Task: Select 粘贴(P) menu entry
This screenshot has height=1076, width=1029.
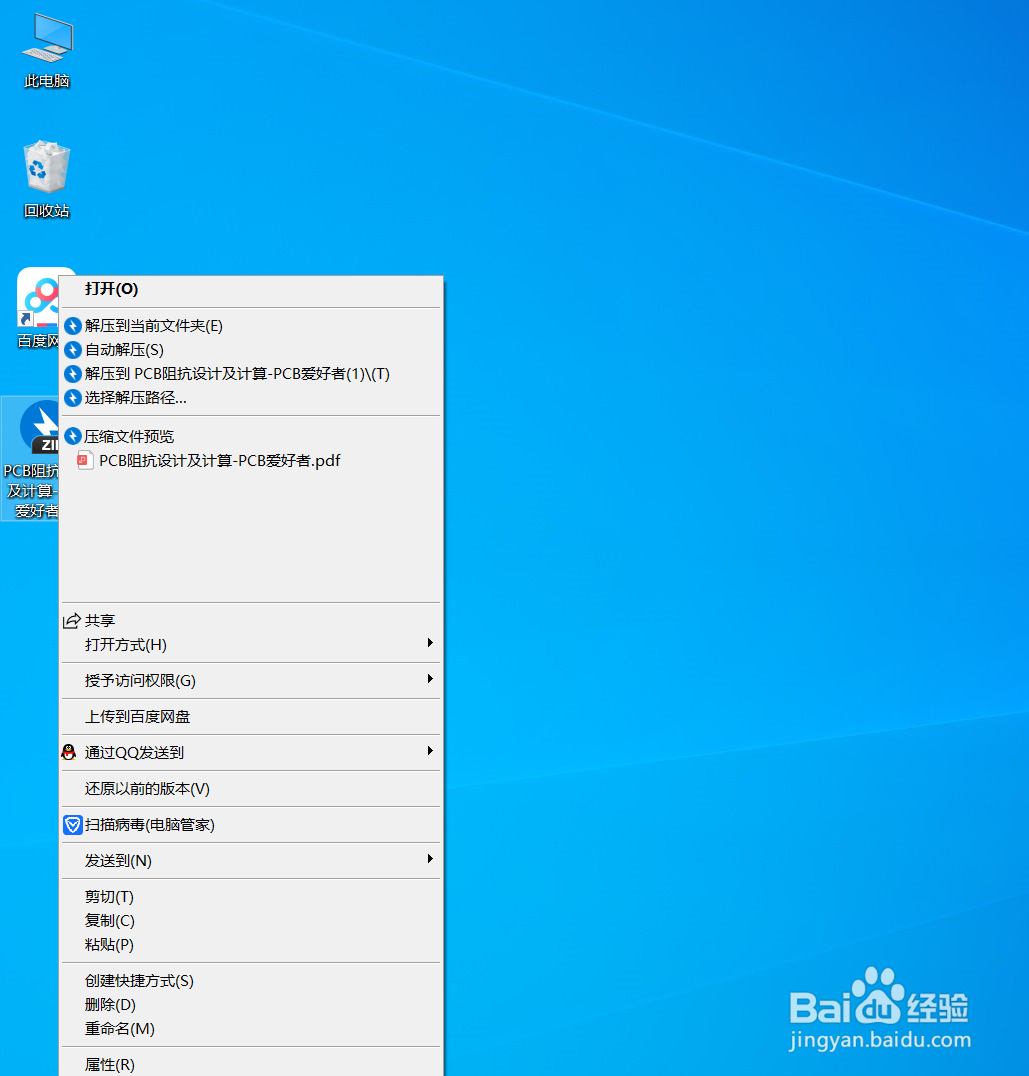Action: [x=250, y=945]
